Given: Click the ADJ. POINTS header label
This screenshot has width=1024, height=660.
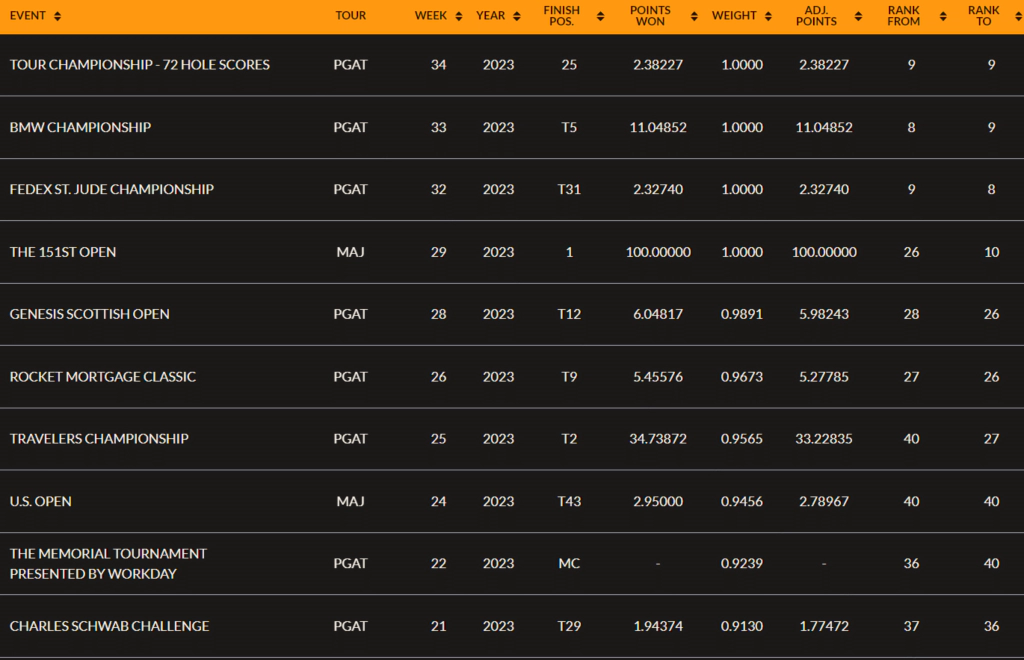Looking at the screenshot, I should pyautogui.click(x=816, y=16).
